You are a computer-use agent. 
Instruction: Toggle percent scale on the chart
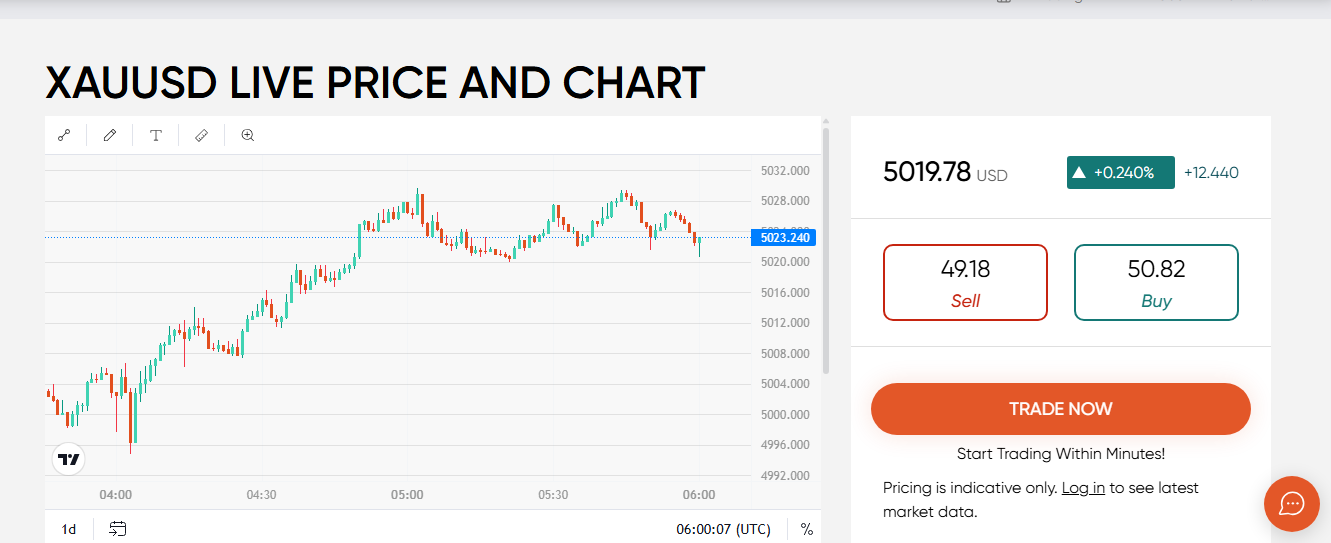pyautogui.click(x=806, y=529)
